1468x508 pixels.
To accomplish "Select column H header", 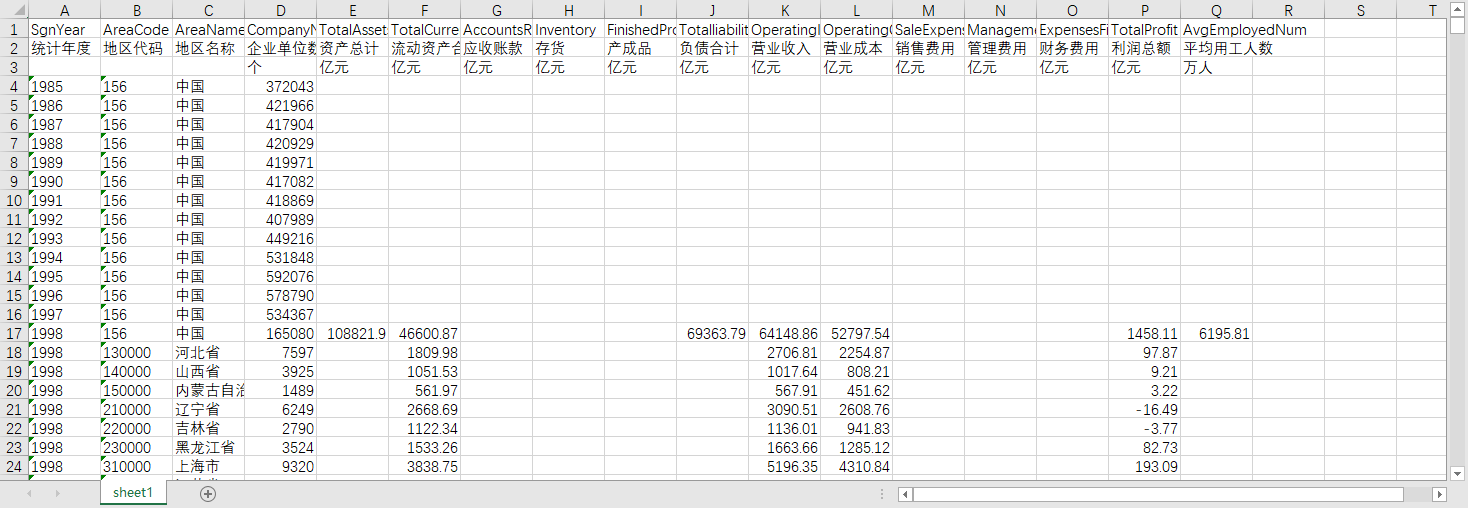I will tap(569, 10).
